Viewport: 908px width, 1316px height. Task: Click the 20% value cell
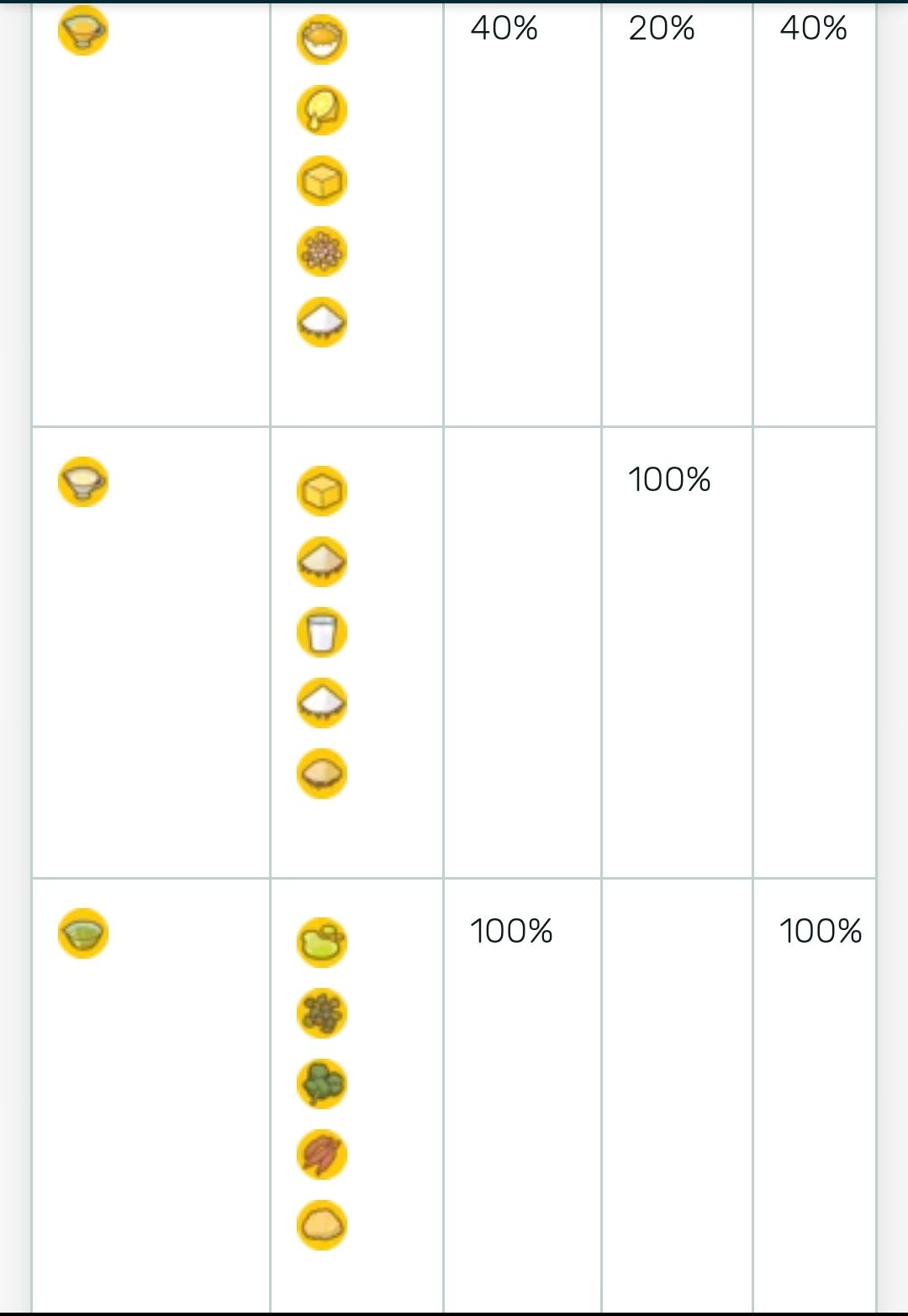(662, 29)
